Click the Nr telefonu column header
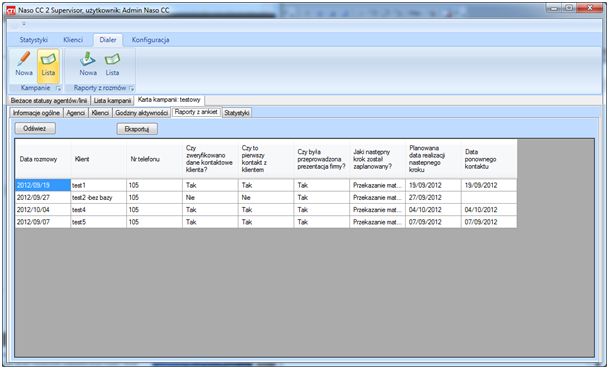 [154, 159]
